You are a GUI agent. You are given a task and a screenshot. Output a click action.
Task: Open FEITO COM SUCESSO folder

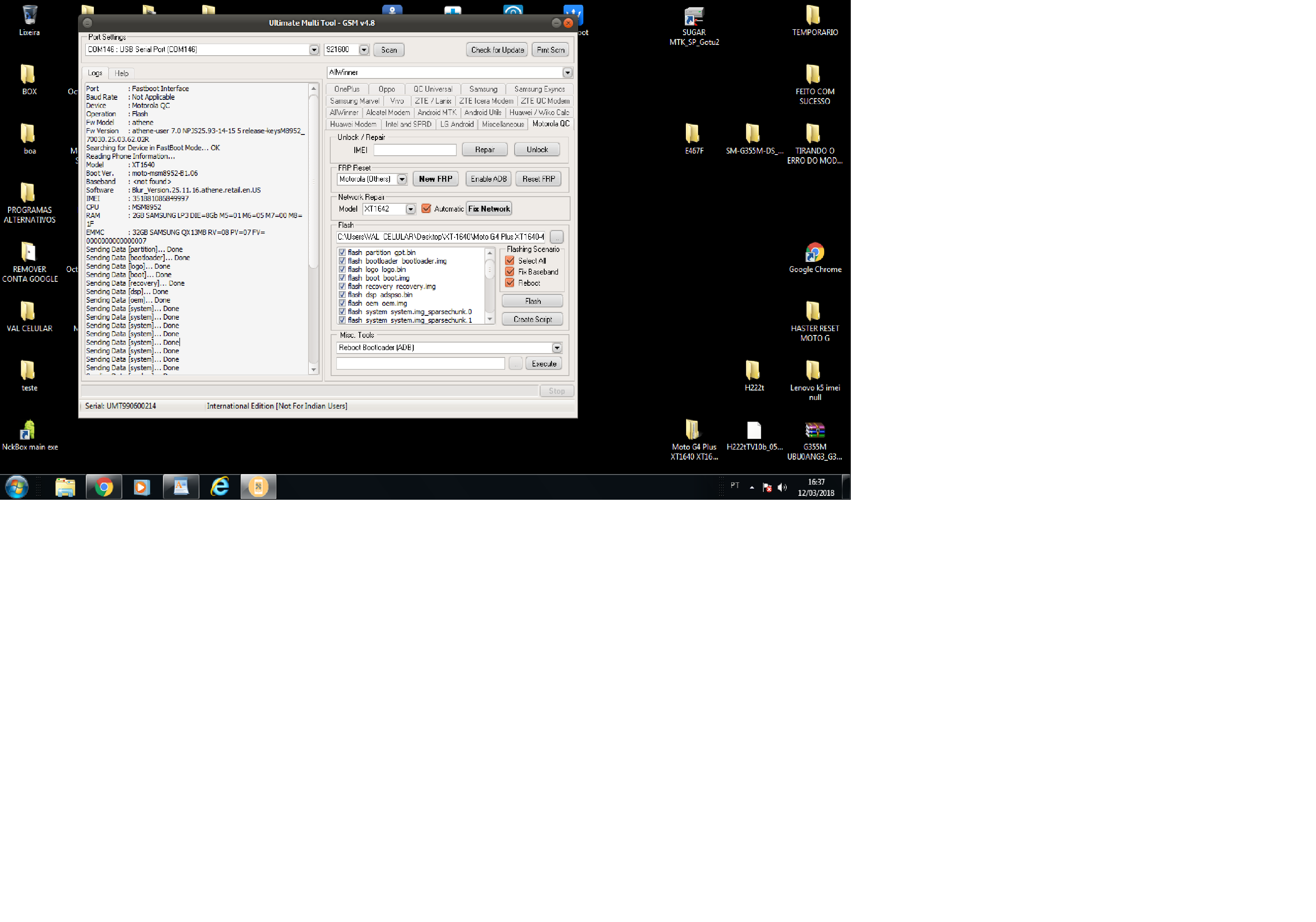tap(815, 84)
